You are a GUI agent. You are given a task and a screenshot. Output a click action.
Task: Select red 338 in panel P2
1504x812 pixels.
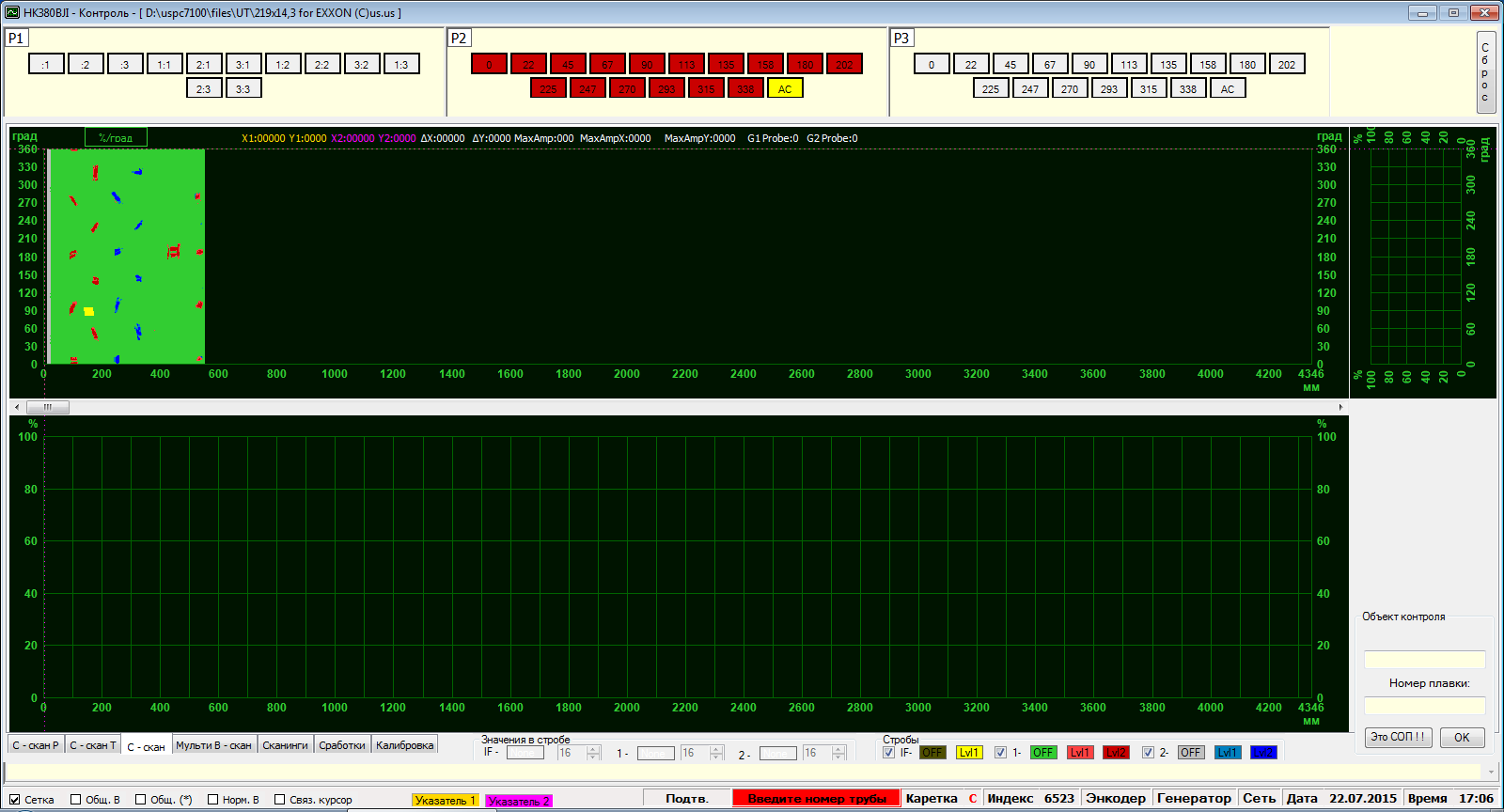point(745,88)
